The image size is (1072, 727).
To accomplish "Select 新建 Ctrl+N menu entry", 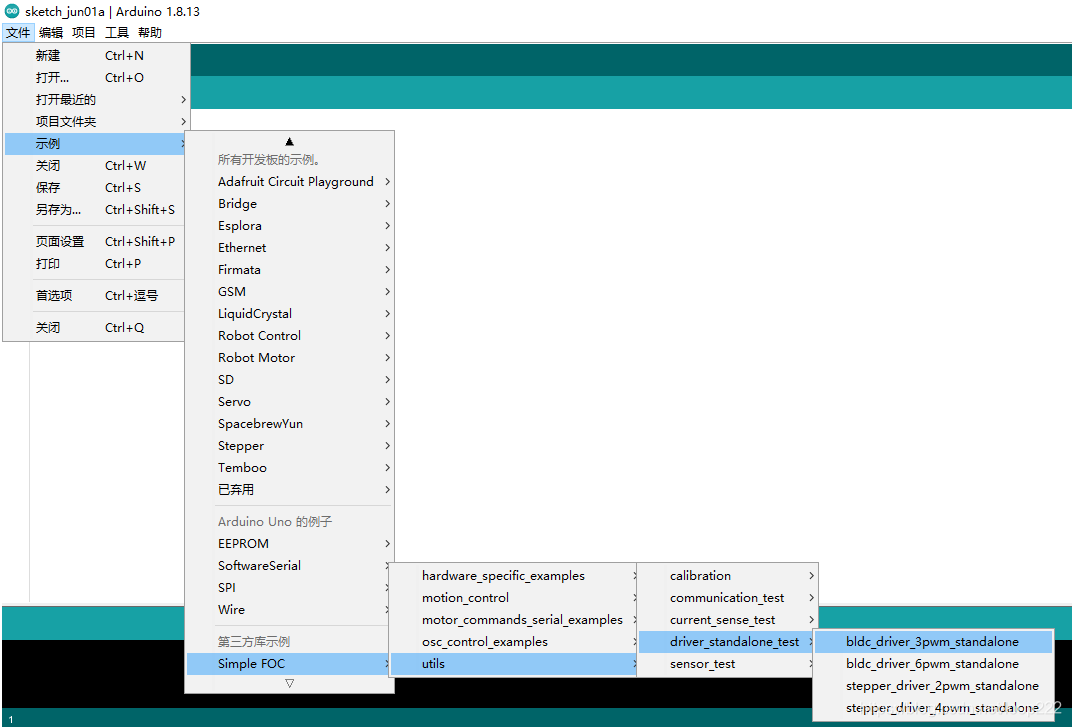I will click(x=96, y=55).
